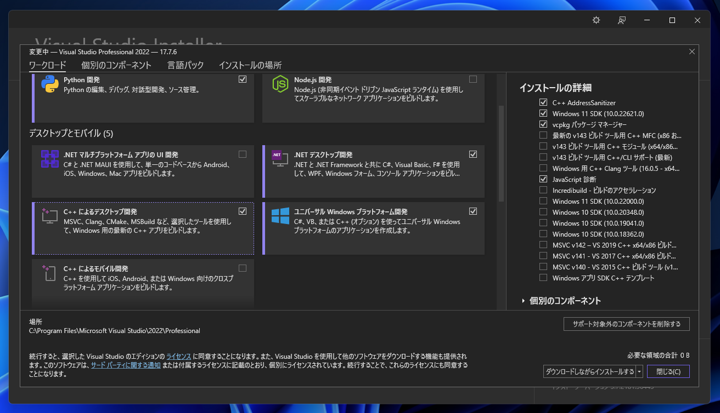This screenshot has width=720, height=413.
Task: Click the Python development workload icon
Action: click(50, 85)
